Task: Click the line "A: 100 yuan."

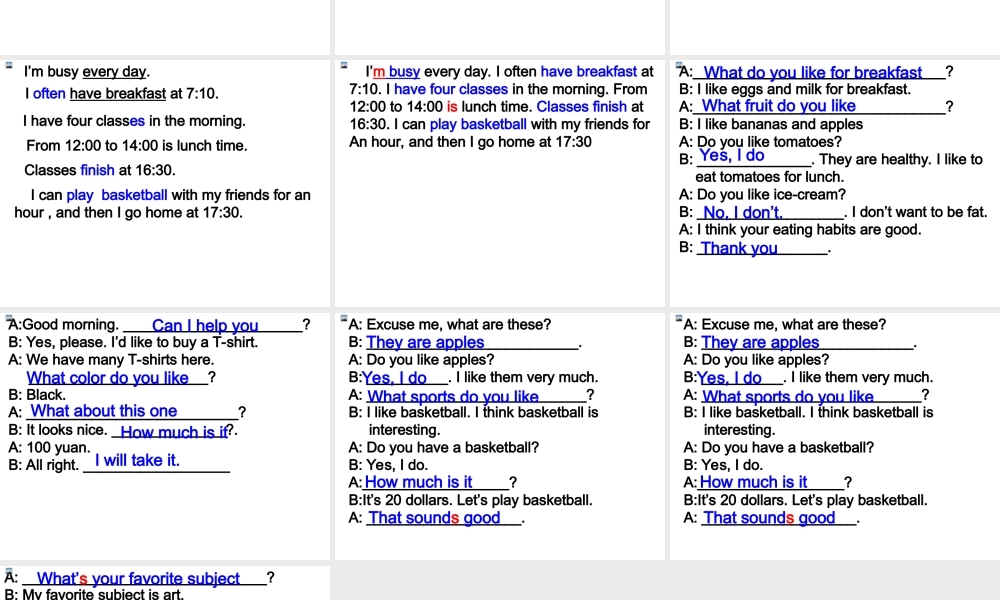Action: 49,448
